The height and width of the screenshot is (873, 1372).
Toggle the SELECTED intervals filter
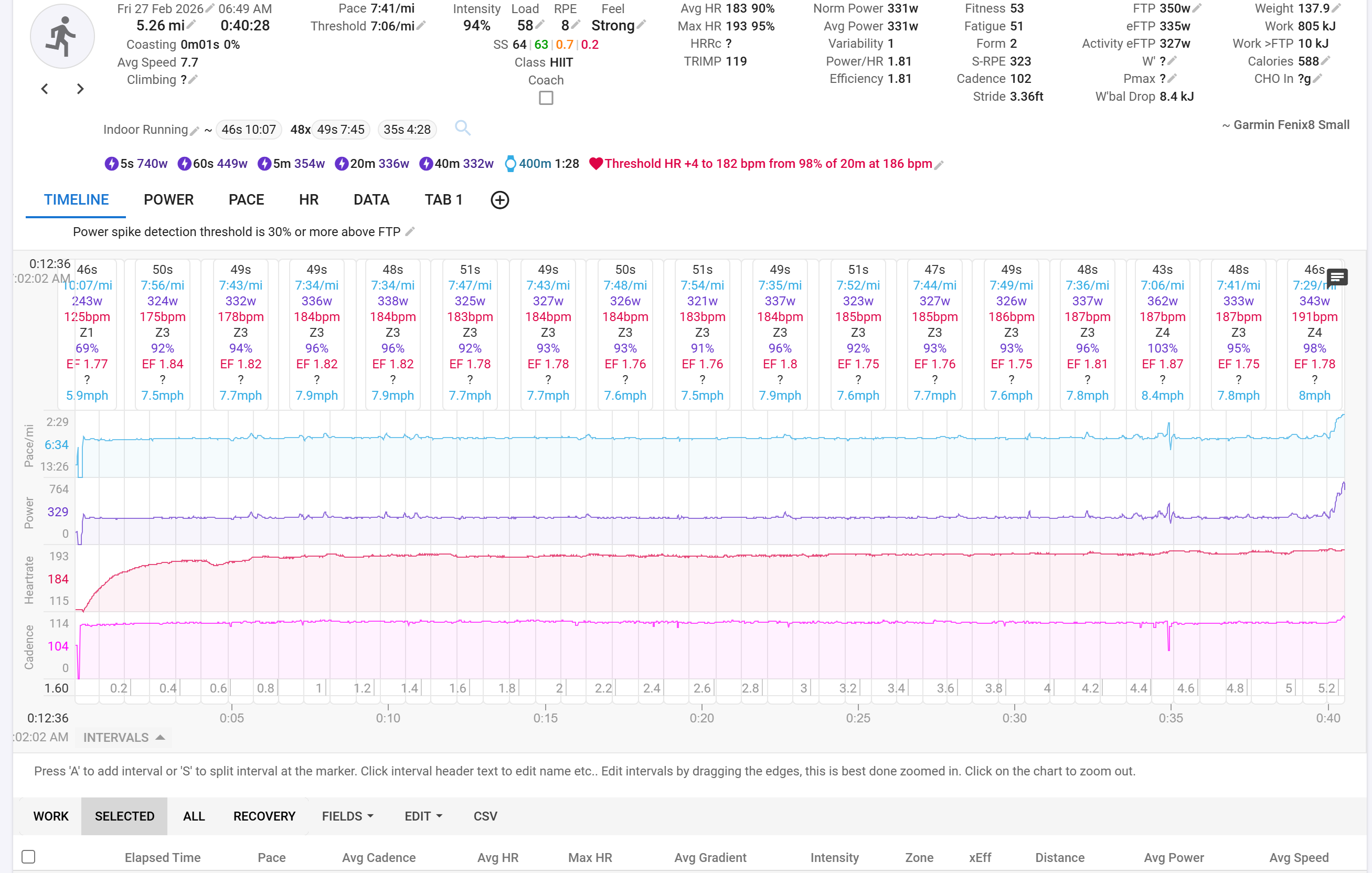click(x=124, y=816)
